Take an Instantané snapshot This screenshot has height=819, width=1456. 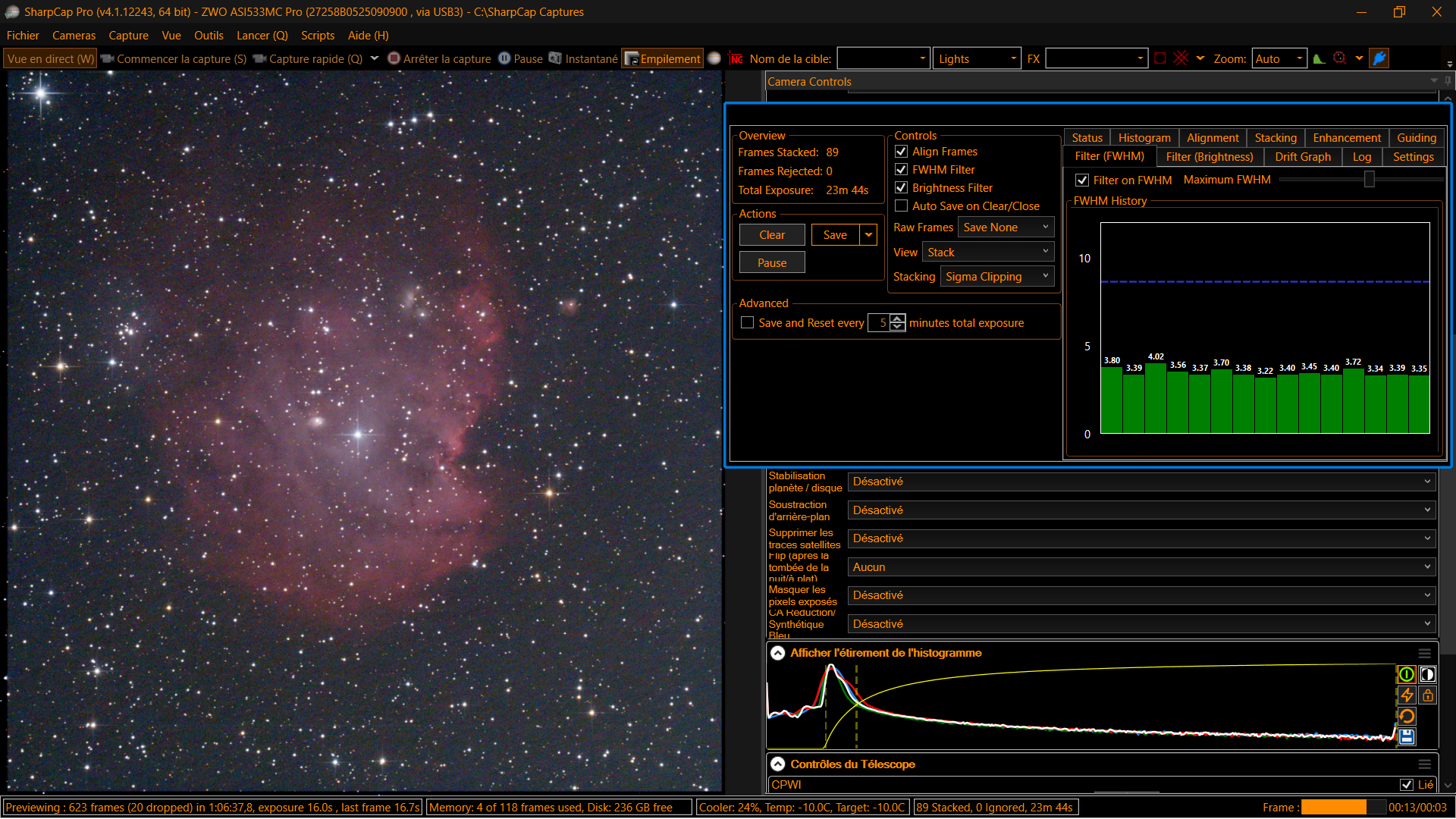(583, 58)
